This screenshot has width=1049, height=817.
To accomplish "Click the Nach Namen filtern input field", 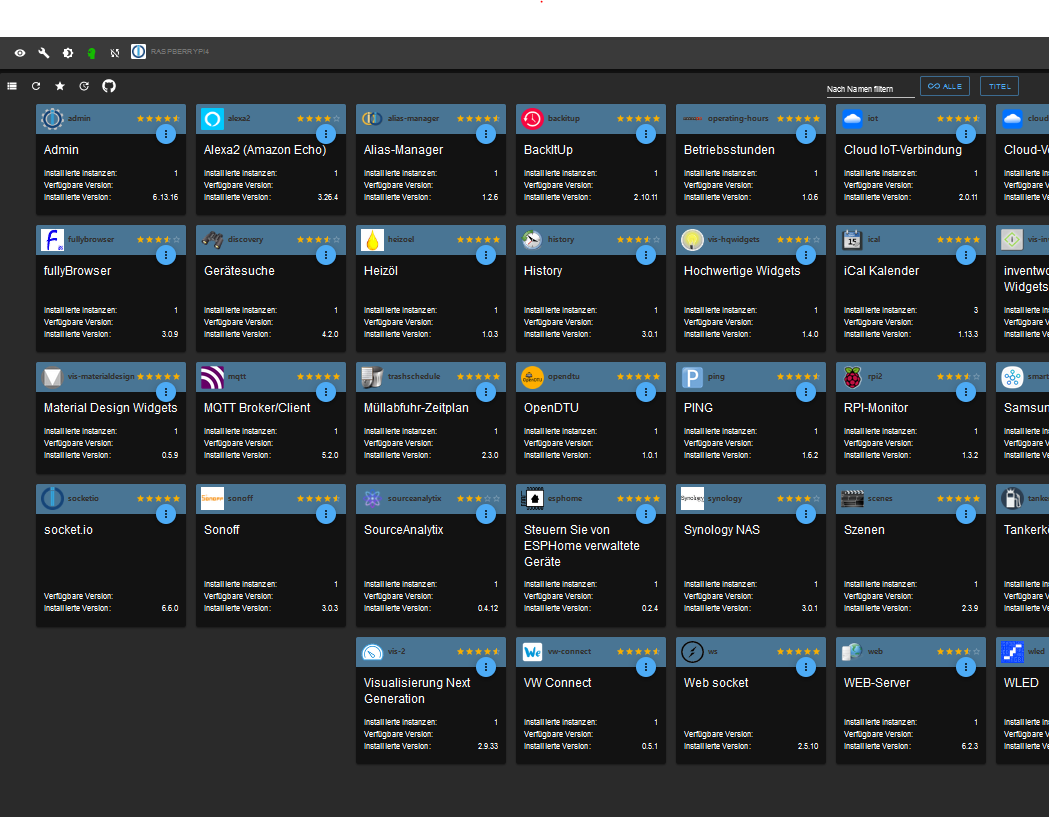I will point(870,89).
